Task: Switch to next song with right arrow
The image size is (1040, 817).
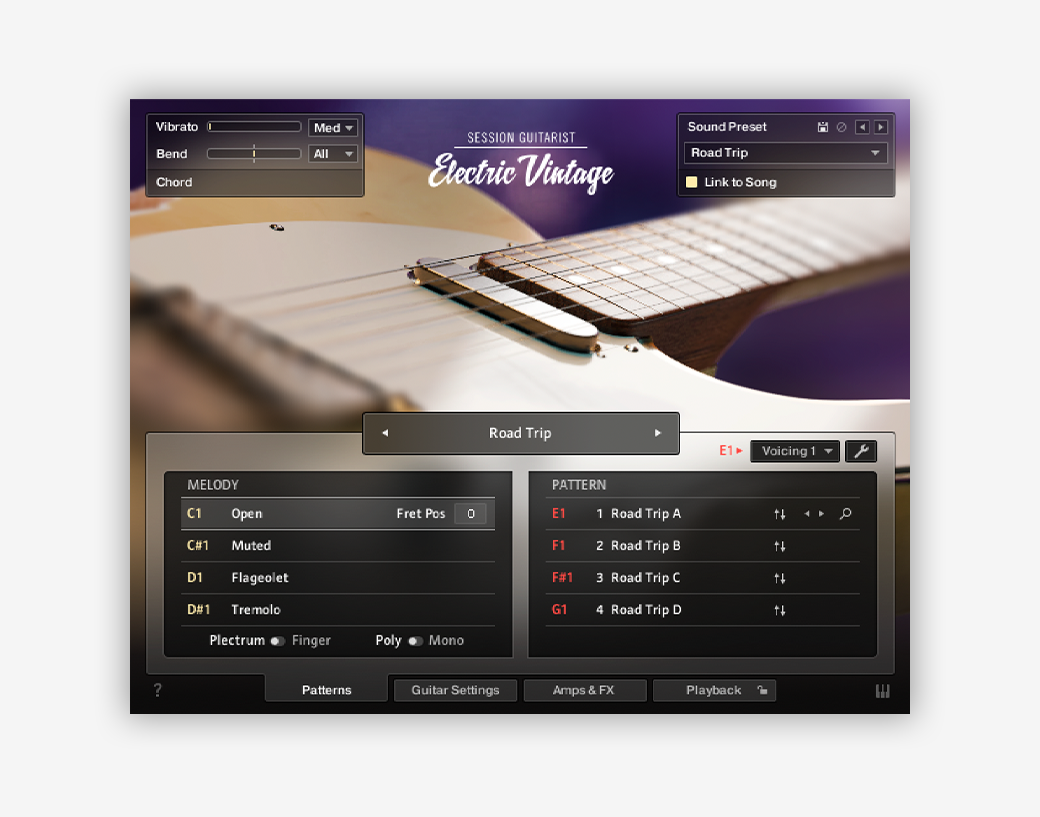Action: (x=657, y=433)
